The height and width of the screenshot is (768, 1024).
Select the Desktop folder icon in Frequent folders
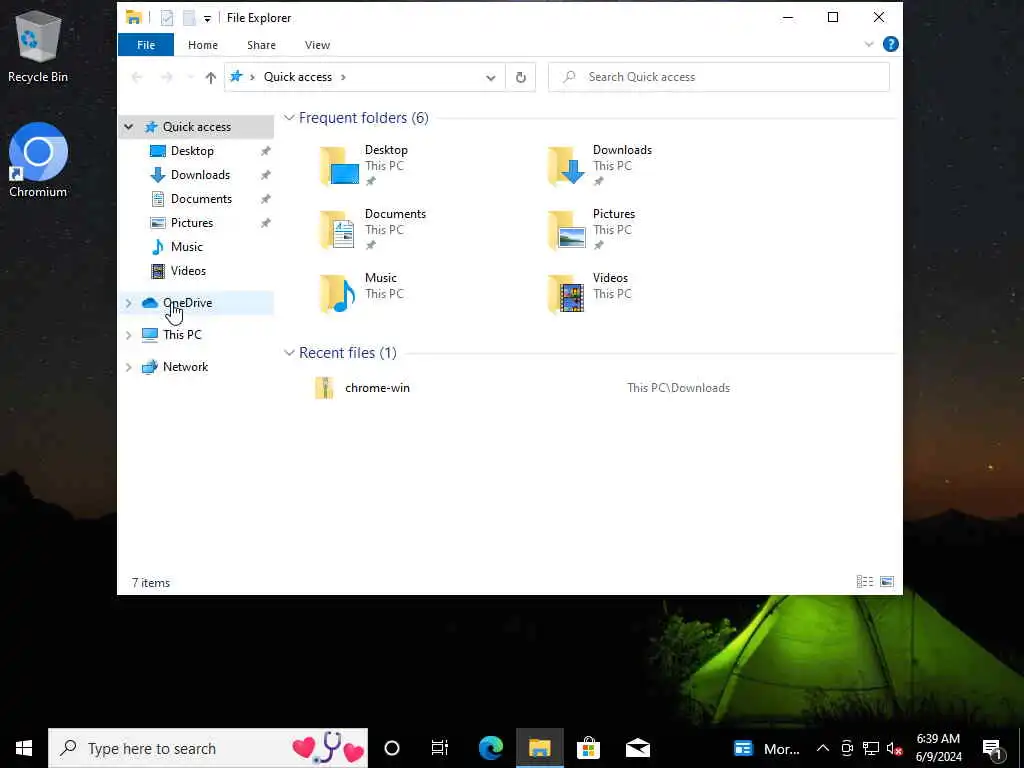click(x=339, y=166)
